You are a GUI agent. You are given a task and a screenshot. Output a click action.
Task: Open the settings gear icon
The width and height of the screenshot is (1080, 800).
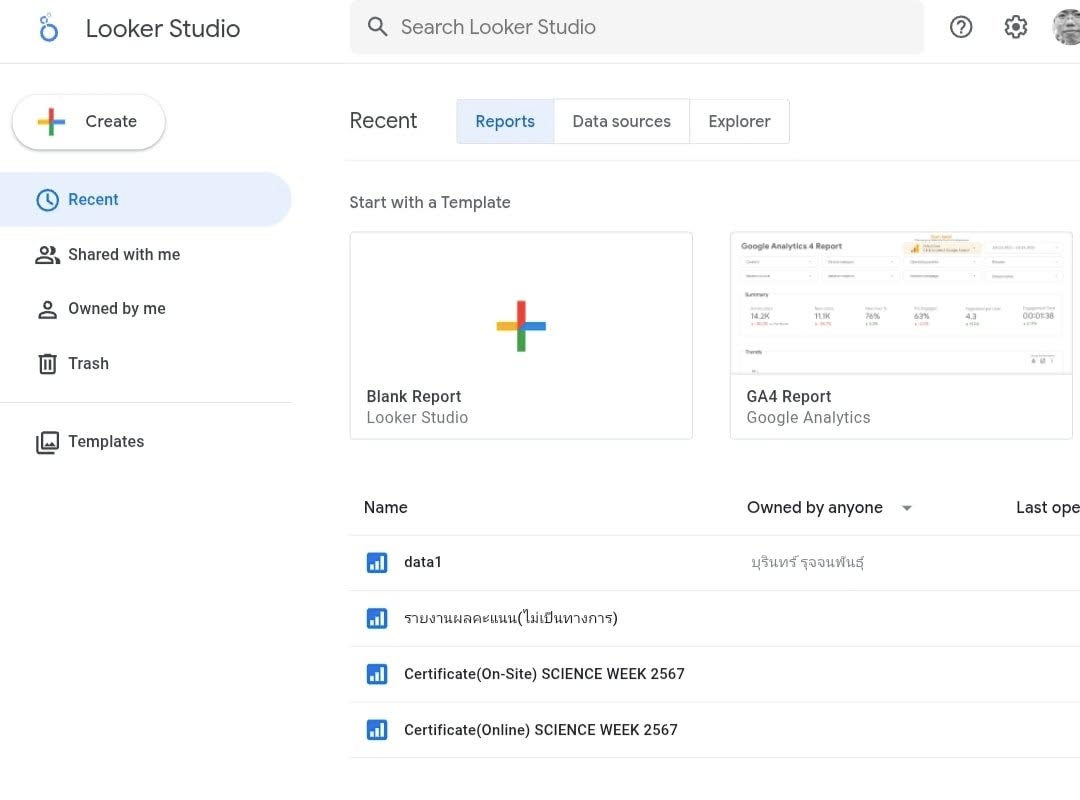pos(1016,27)
